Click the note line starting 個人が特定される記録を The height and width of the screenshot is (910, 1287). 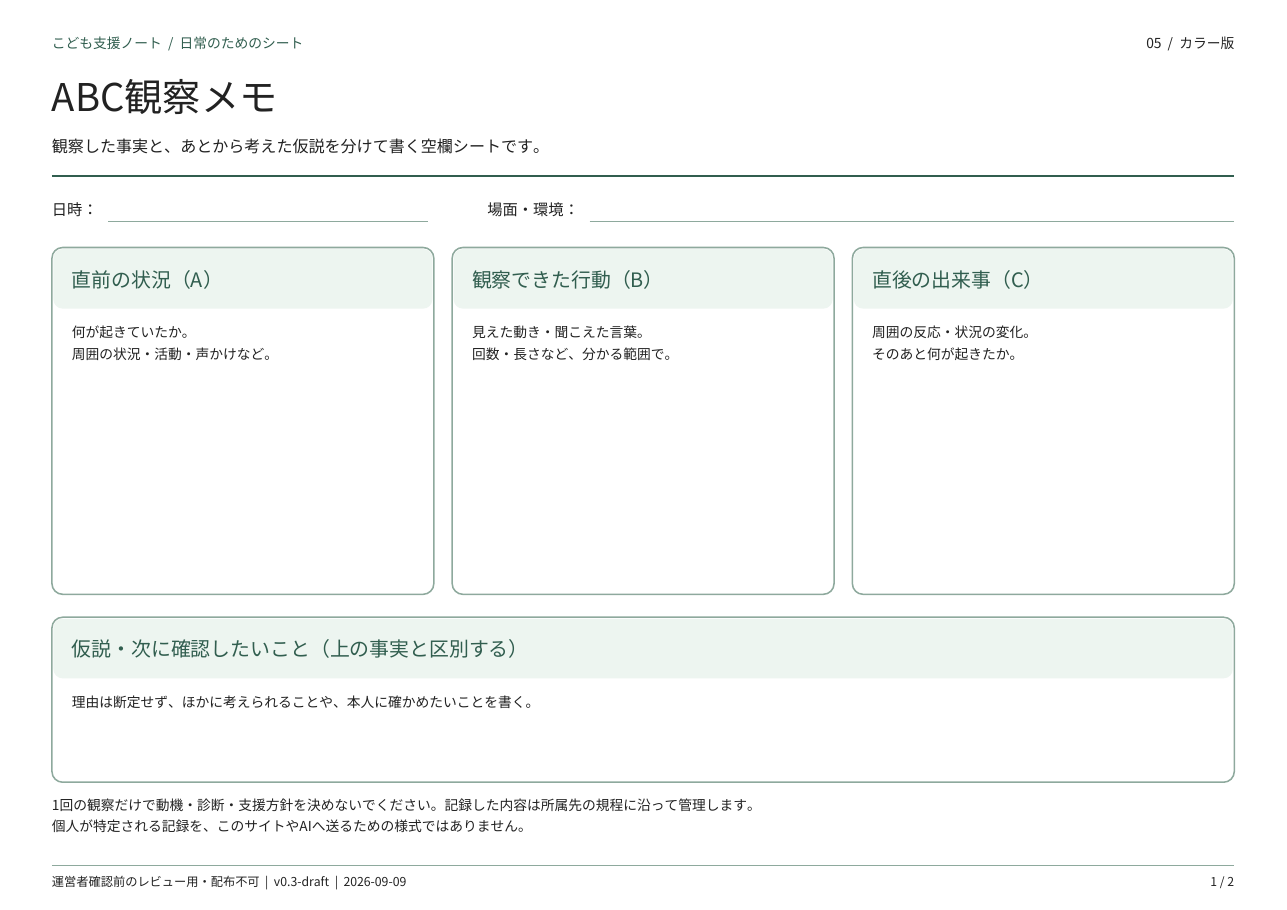point(291,826)
